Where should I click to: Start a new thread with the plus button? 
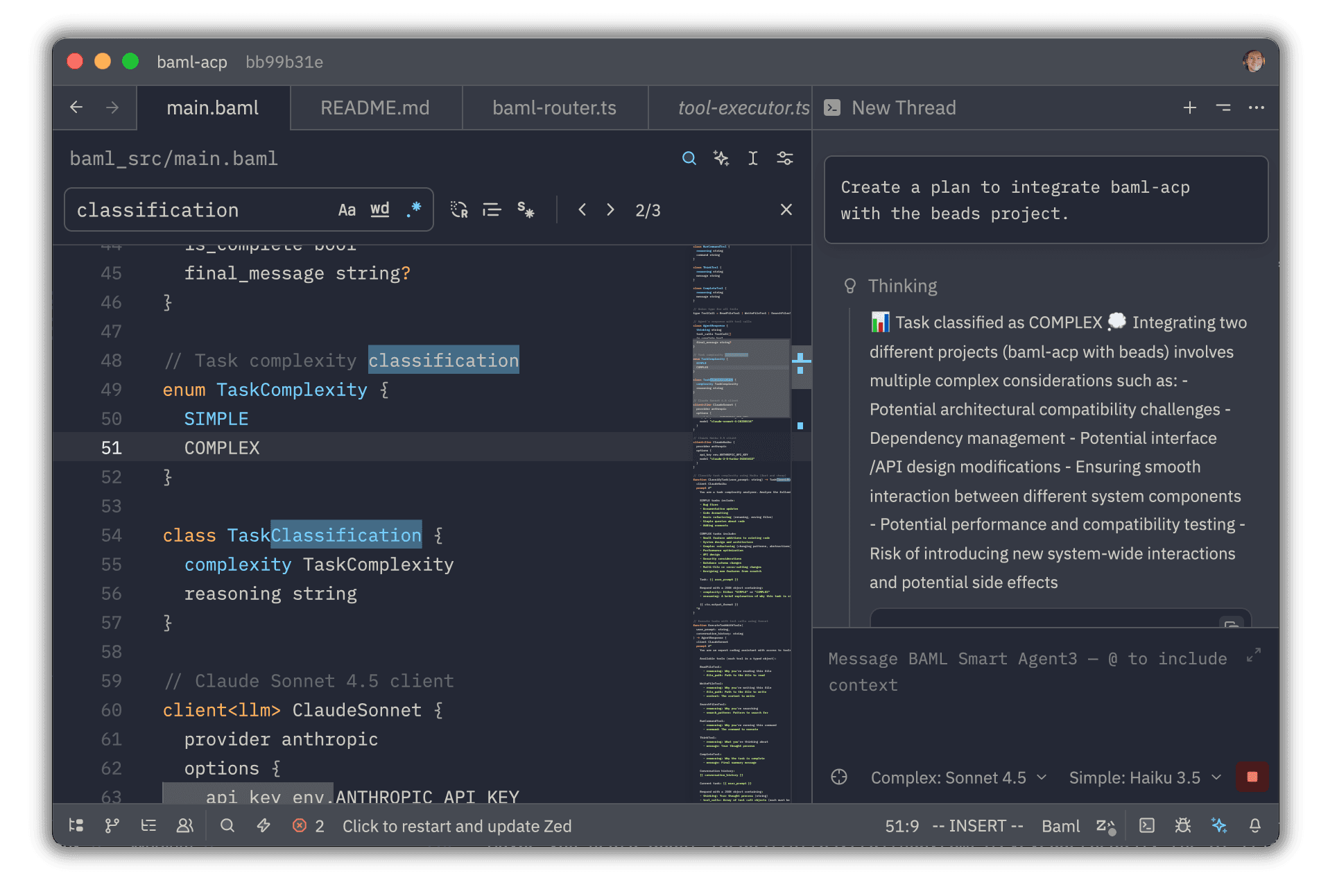(x=1189, y=107)
